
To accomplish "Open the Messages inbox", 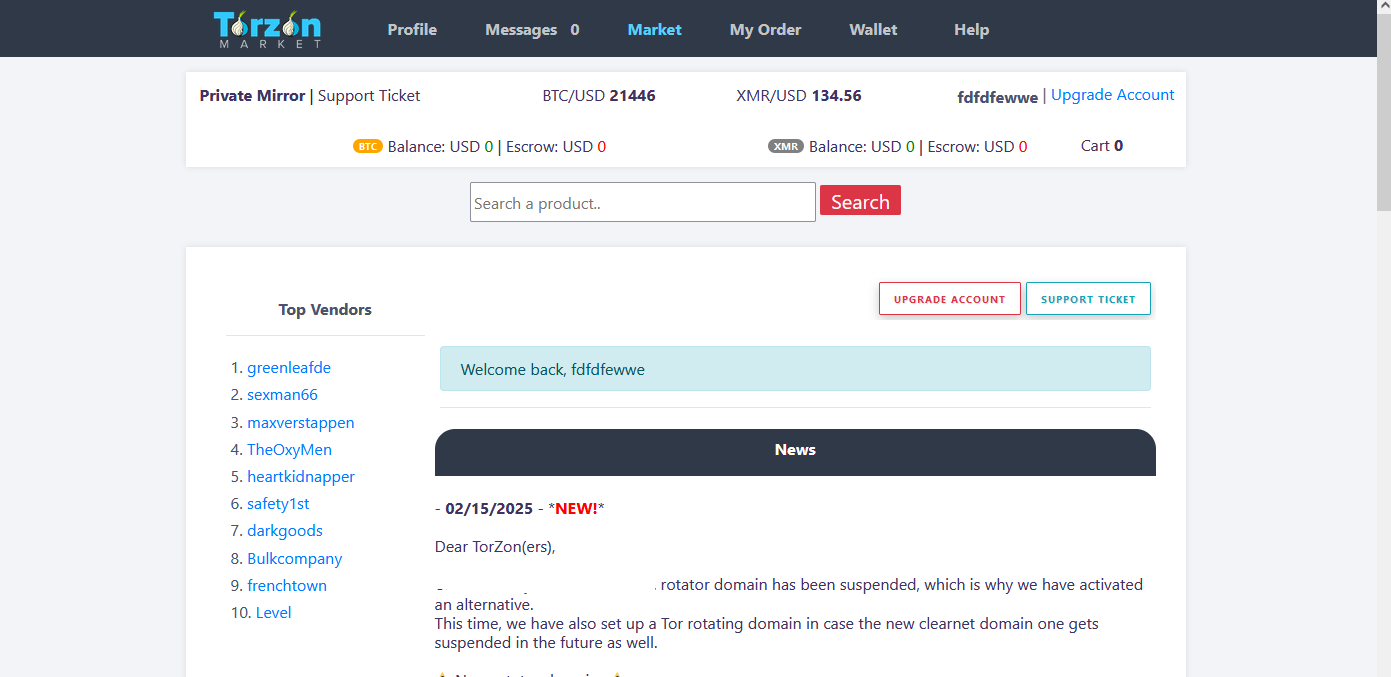I will [x=522, y=29].
